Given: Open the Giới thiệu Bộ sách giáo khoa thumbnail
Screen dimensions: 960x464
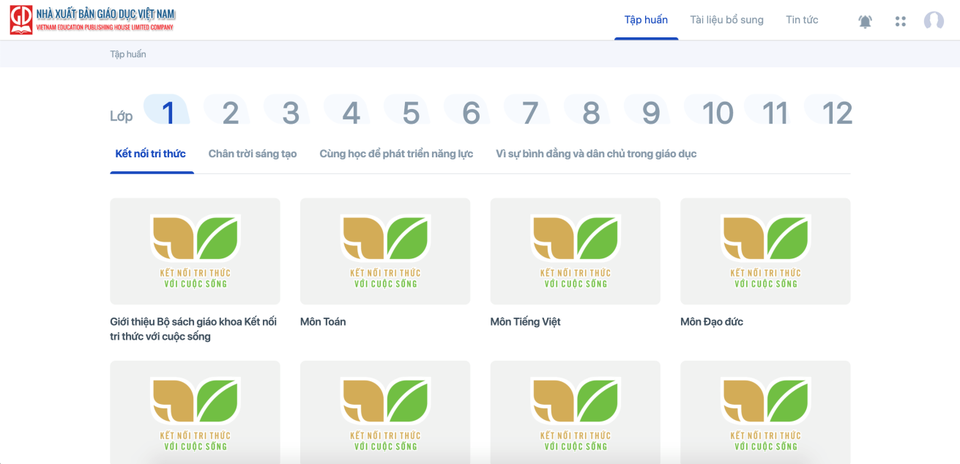Looking at the screenshot, I should [x=195, y=251].
